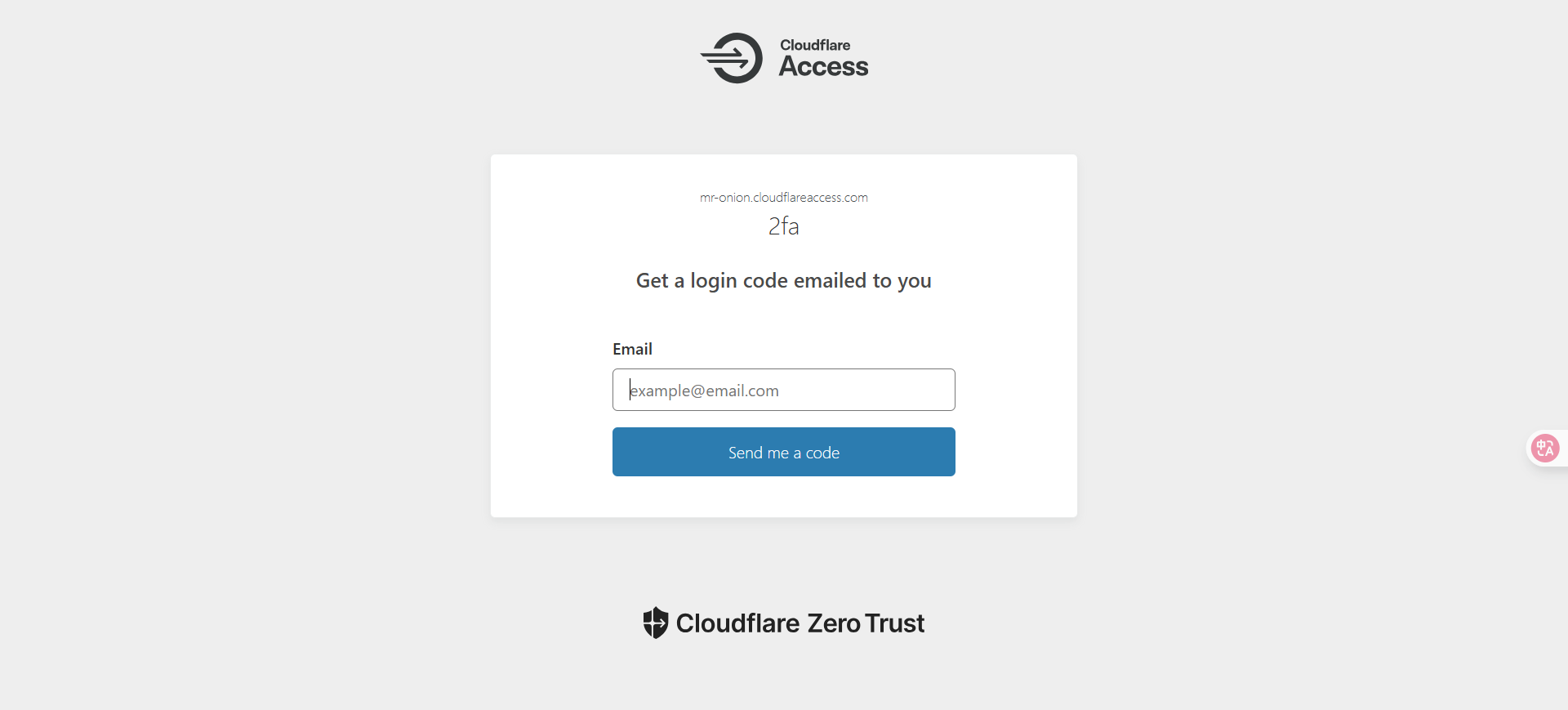
Task: Click the mr-onion.cloudflareaccess.com domain text
Action: (x=783, y=198)
